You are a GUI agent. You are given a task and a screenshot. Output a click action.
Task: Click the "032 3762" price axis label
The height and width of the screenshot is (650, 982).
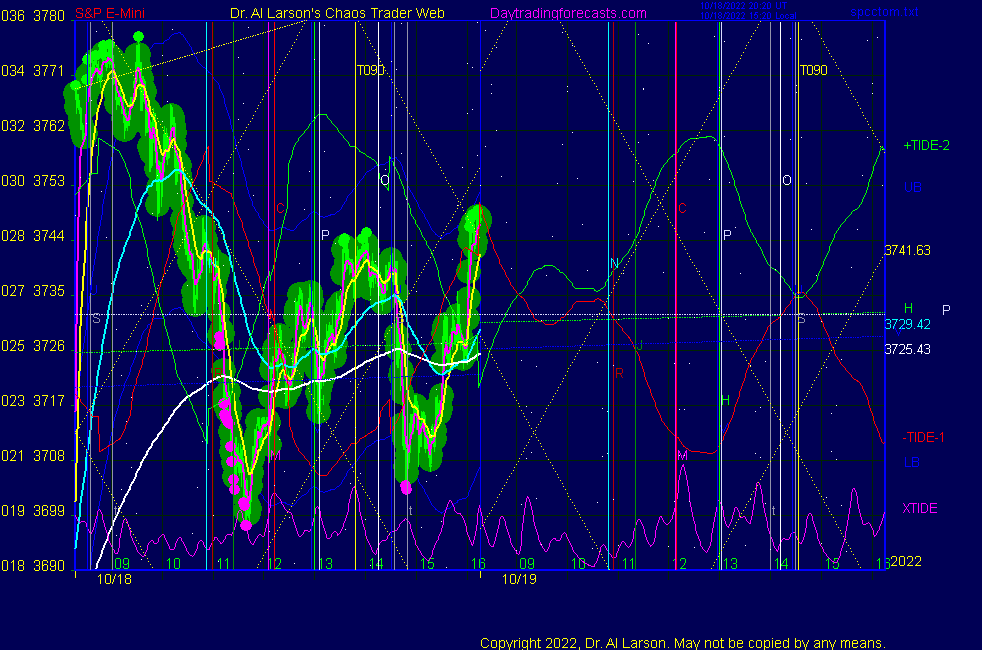click(x=33, y=126)
